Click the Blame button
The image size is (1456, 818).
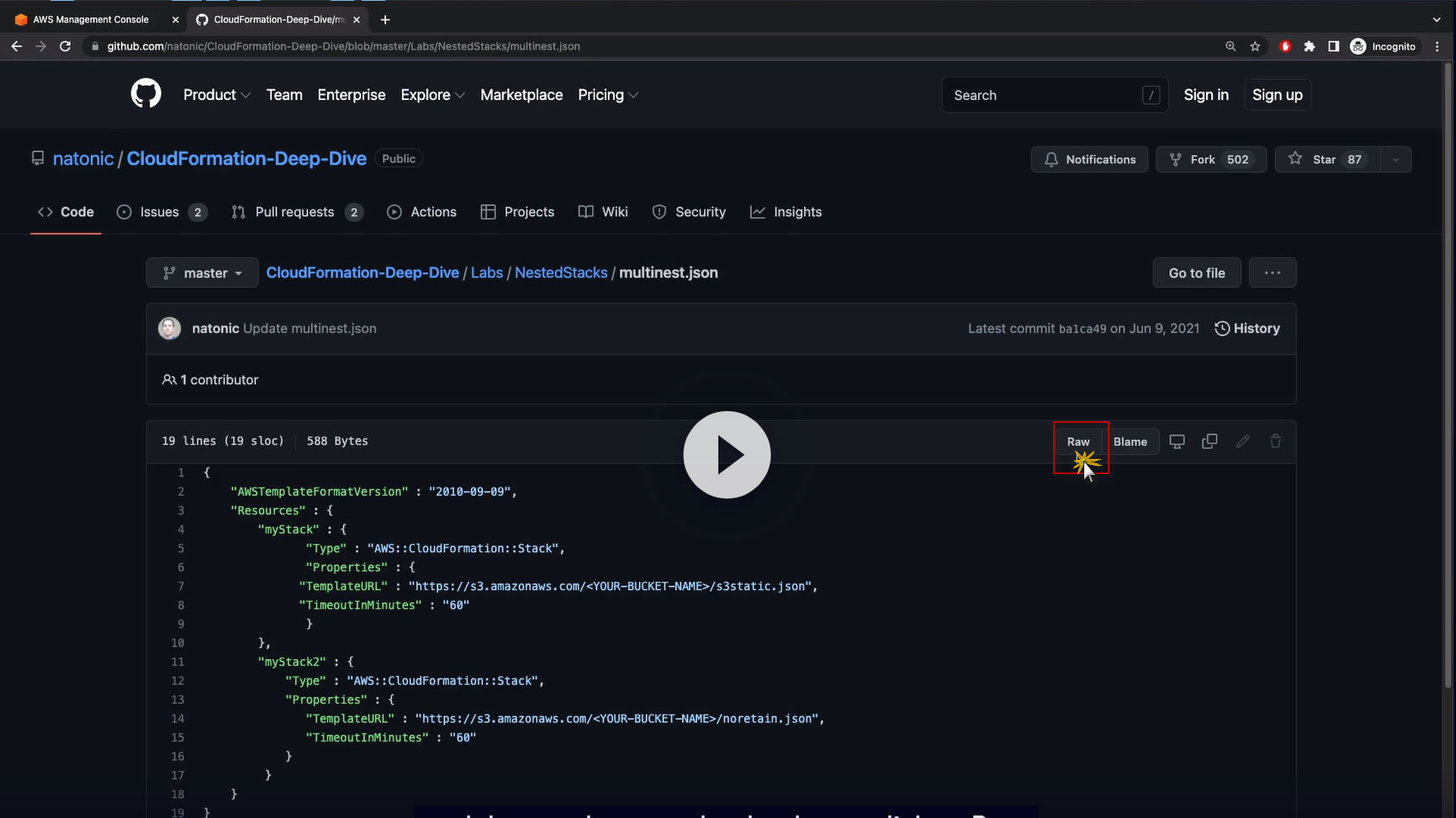coord(1130,441)
